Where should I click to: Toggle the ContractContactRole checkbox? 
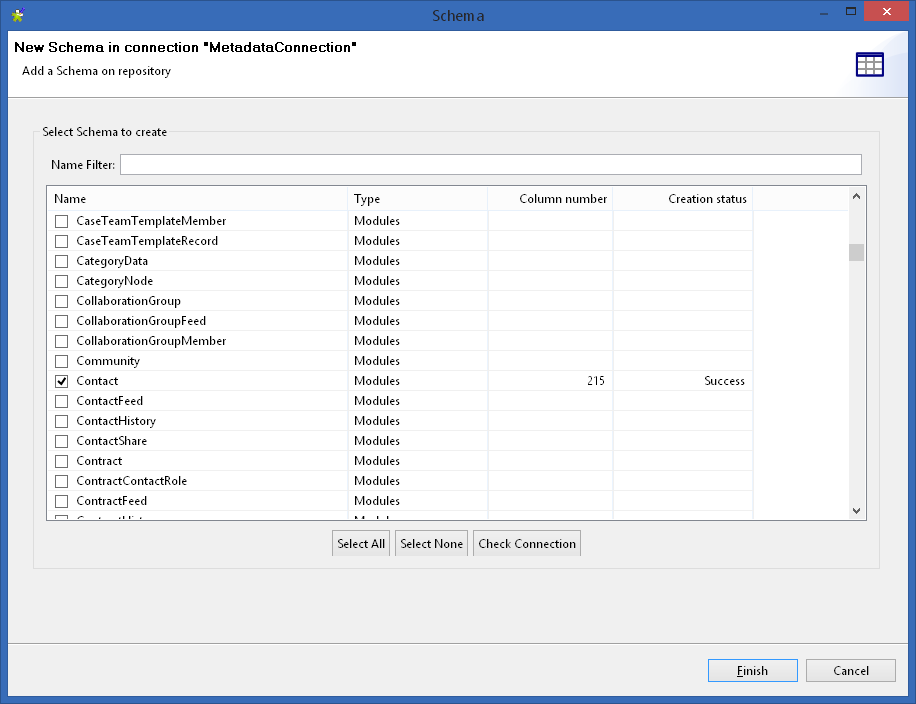[62, 481]
